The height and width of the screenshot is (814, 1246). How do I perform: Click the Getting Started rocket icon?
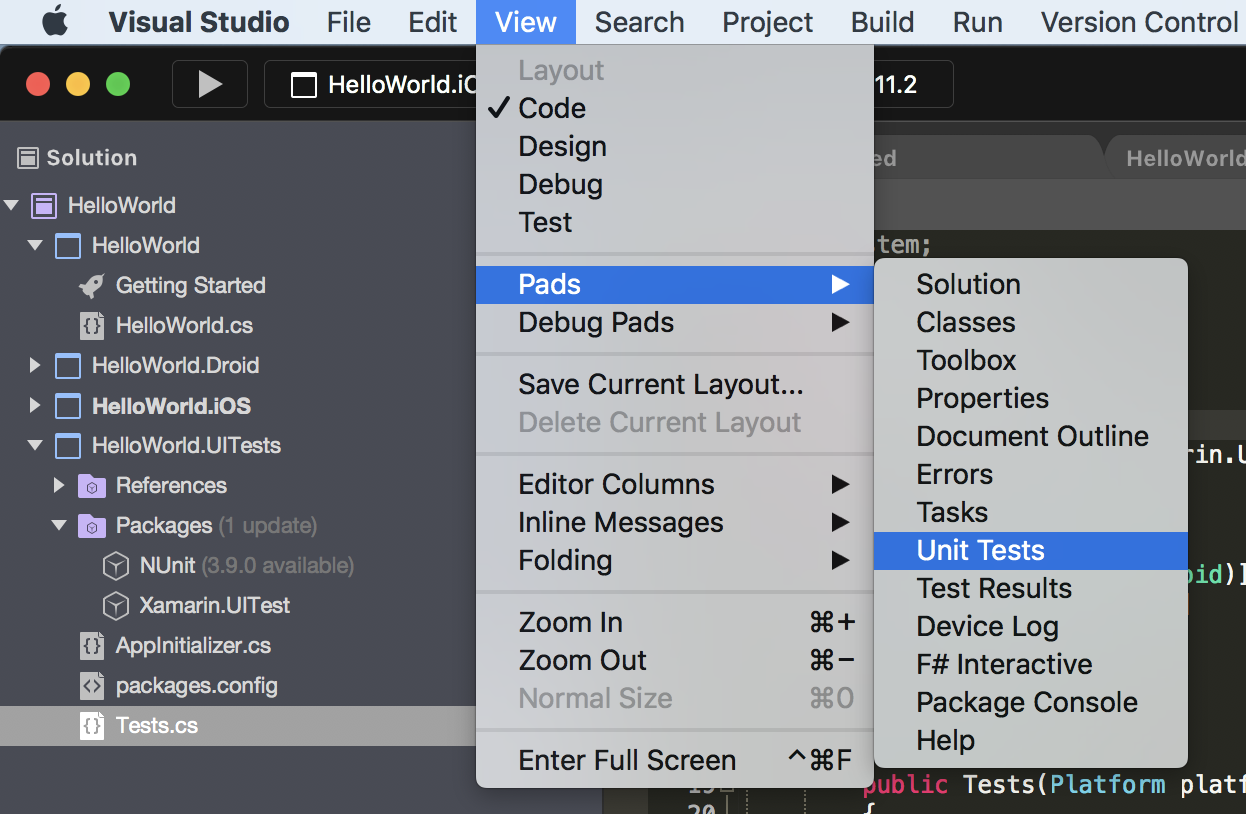coord(92,286)
